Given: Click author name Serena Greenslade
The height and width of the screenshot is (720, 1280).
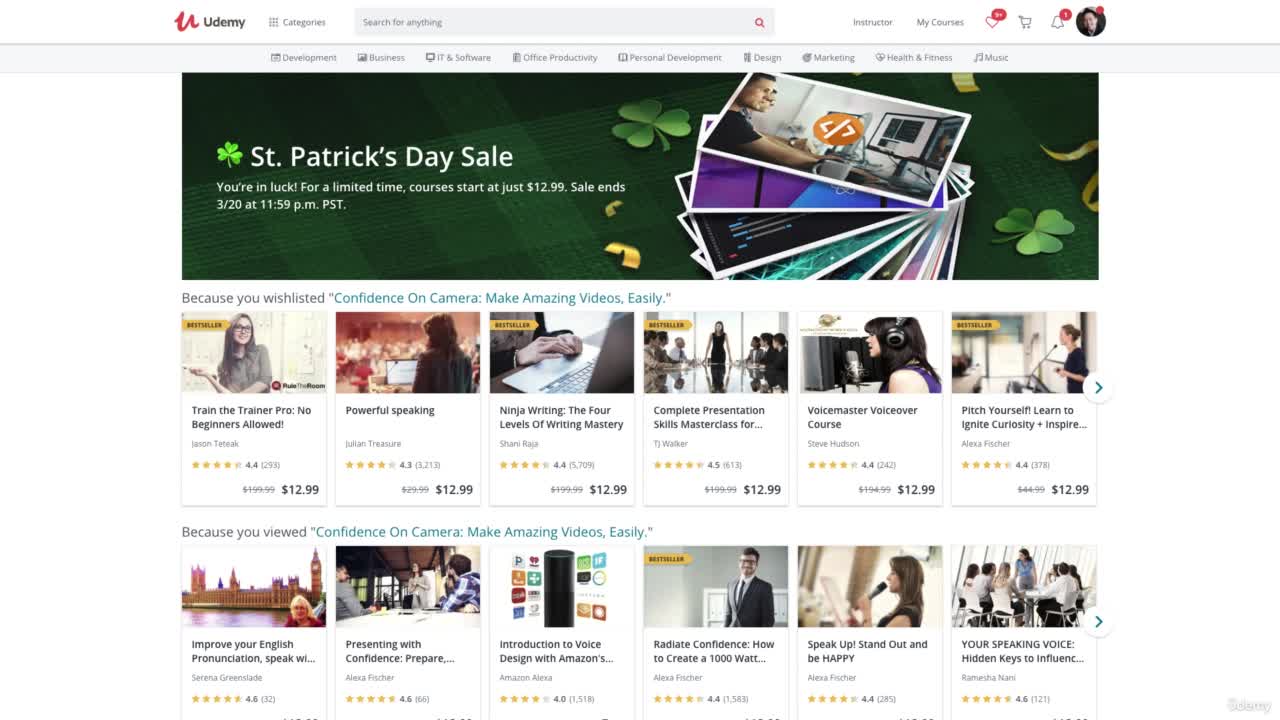Looking at the screenshot, I should tap(227, 678).
